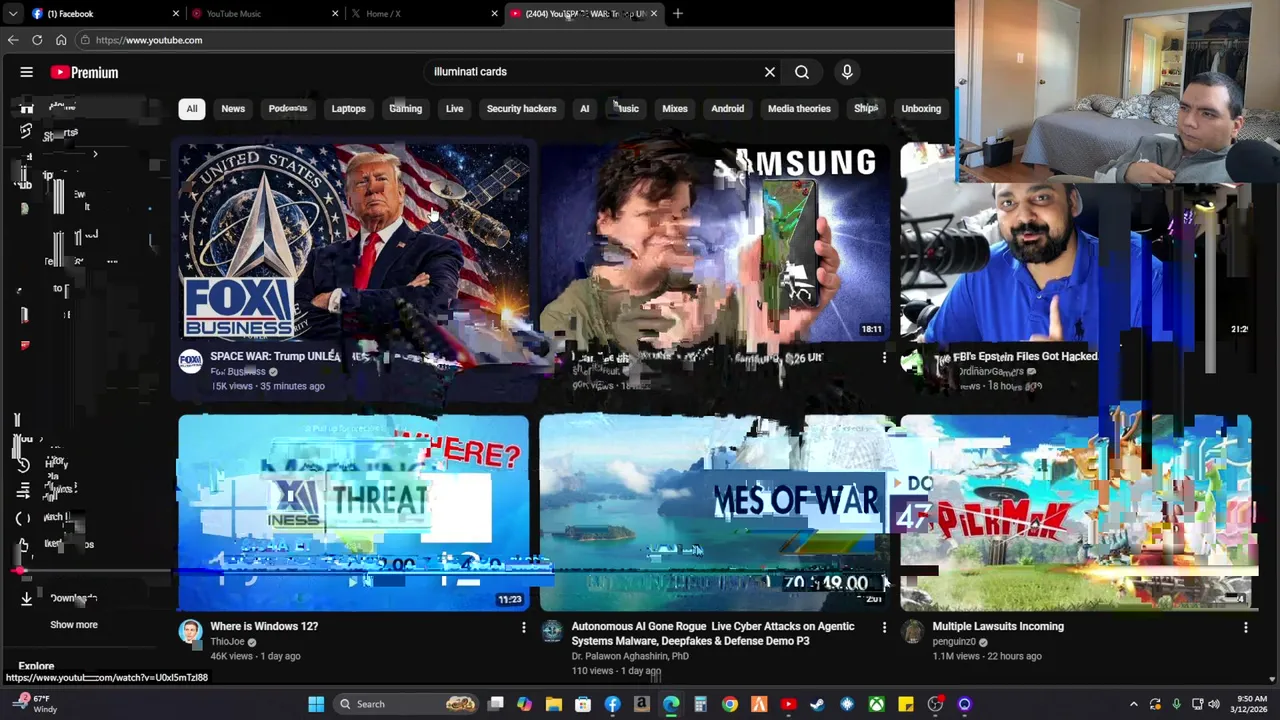Screen dimensions: 1280x720
Task: Select the Laptops filter chip
Action: 349,108
